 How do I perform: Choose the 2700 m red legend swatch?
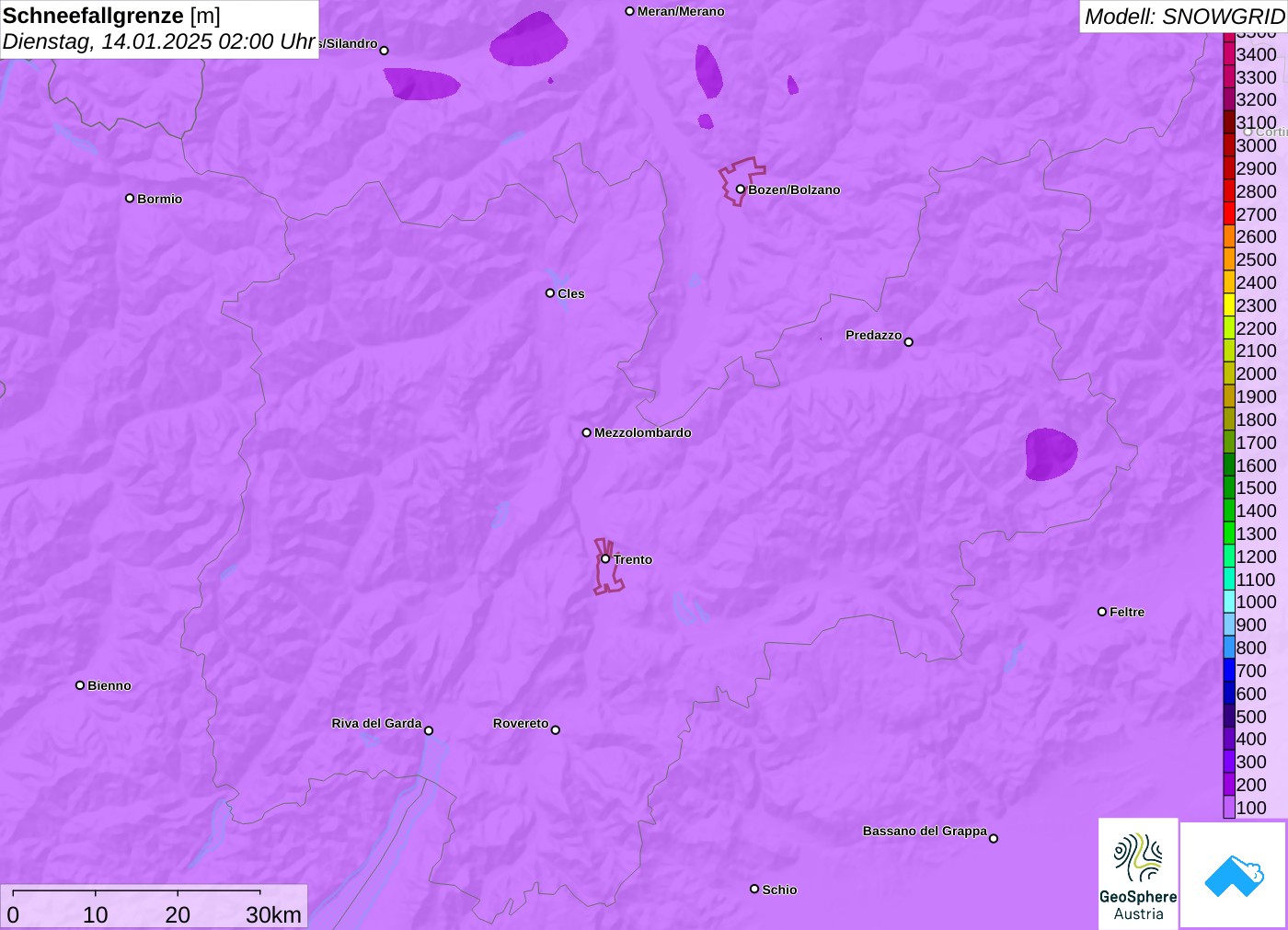coord(1229,214)
